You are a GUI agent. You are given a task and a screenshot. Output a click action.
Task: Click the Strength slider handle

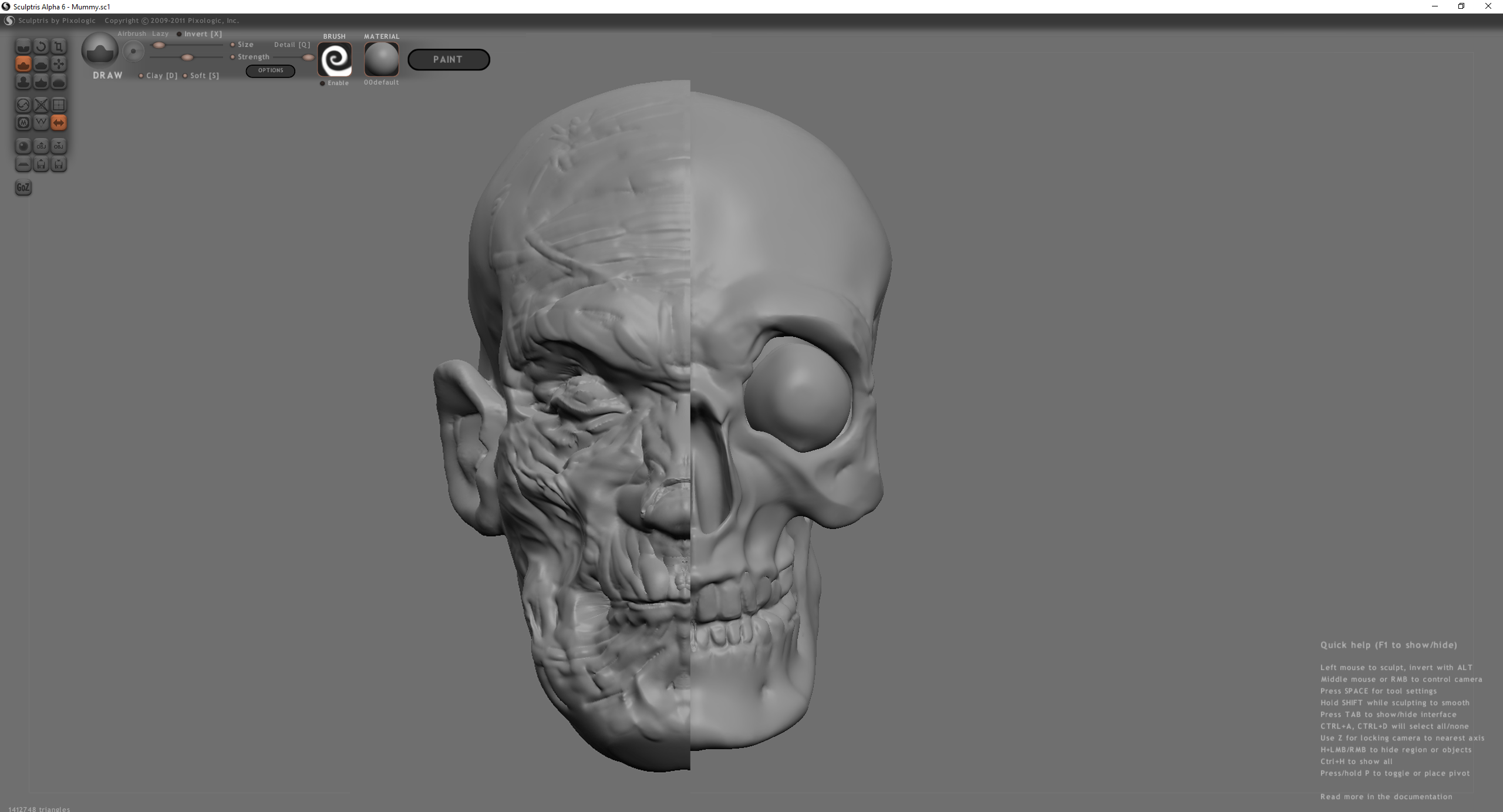coord(187,58)
